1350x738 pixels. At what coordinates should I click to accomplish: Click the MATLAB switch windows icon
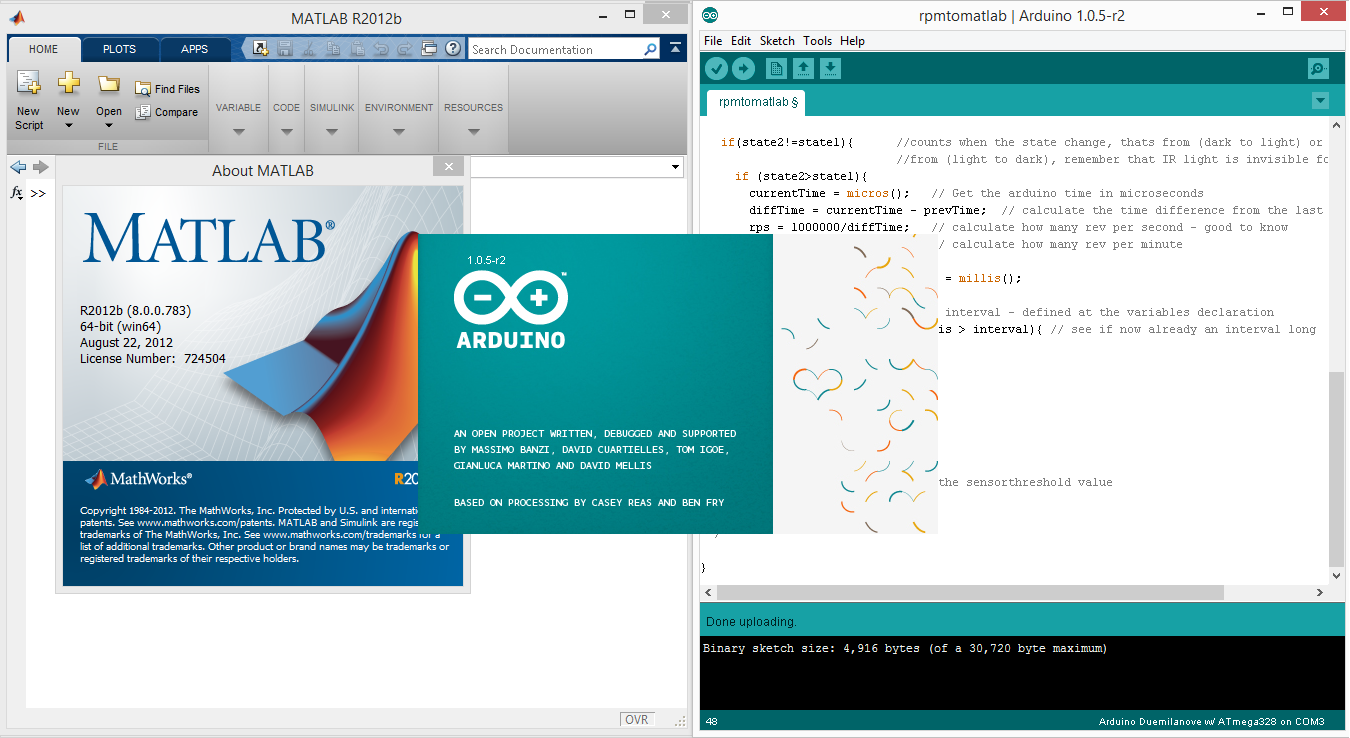[x=429, y=48]
